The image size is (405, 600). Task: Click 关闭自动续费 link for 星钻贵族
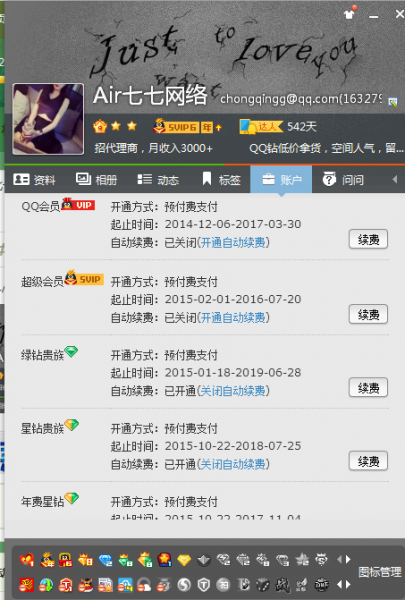pyautogui.click(x=233, y=465)
